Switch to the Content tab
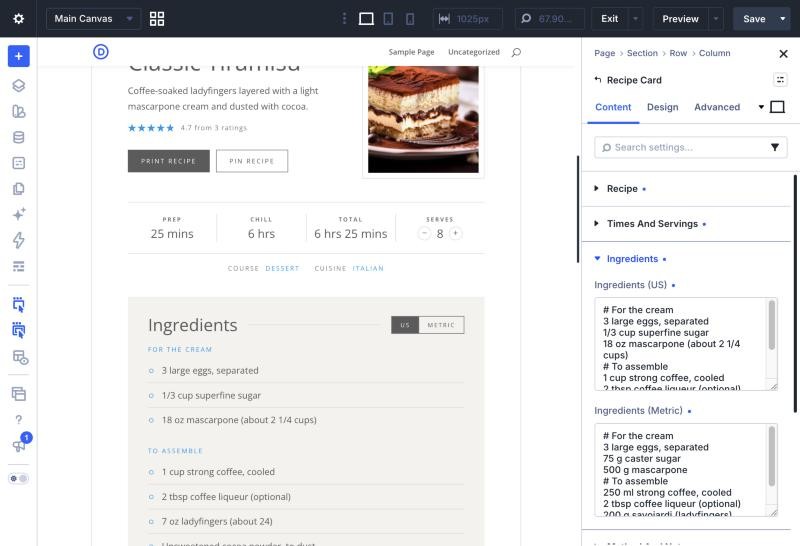Screen dimensions: 800x546 [613, 107]
